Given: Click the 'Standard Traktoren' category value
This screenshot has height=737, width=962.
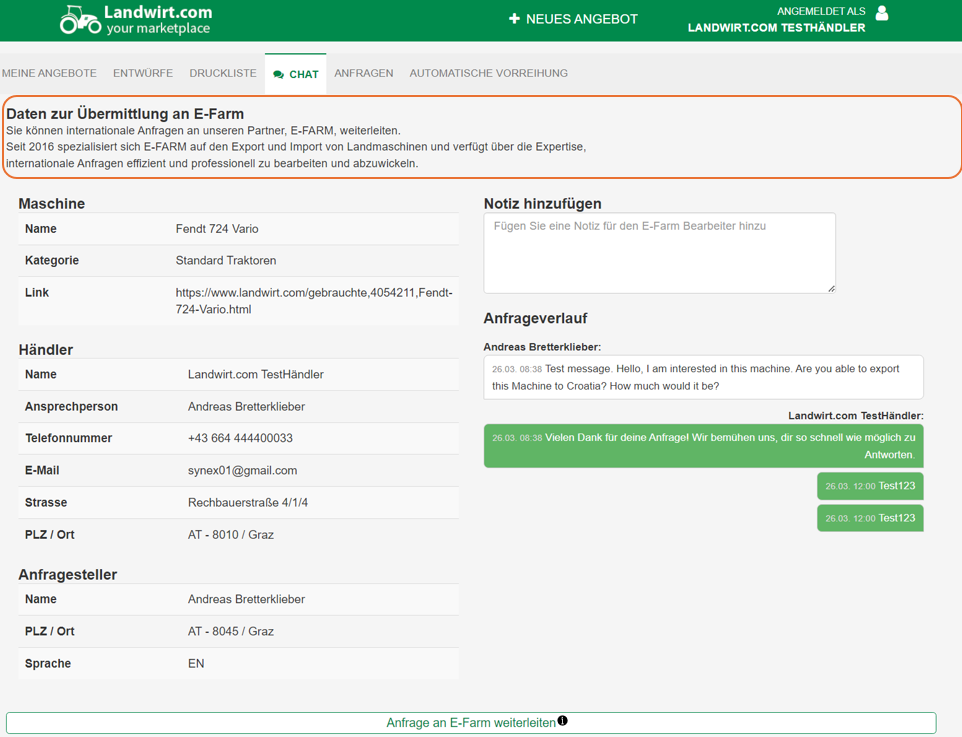Looking at the screenshot, I should click(x=226, y=260).
